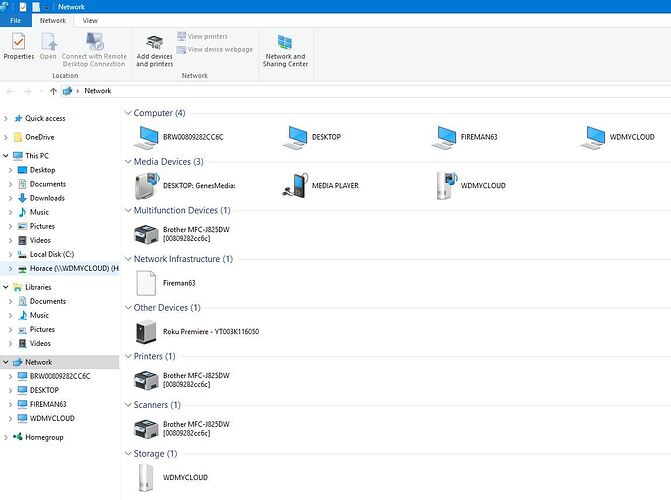Select DESKTOP: GenesMedia media device

tap(185, 186)
